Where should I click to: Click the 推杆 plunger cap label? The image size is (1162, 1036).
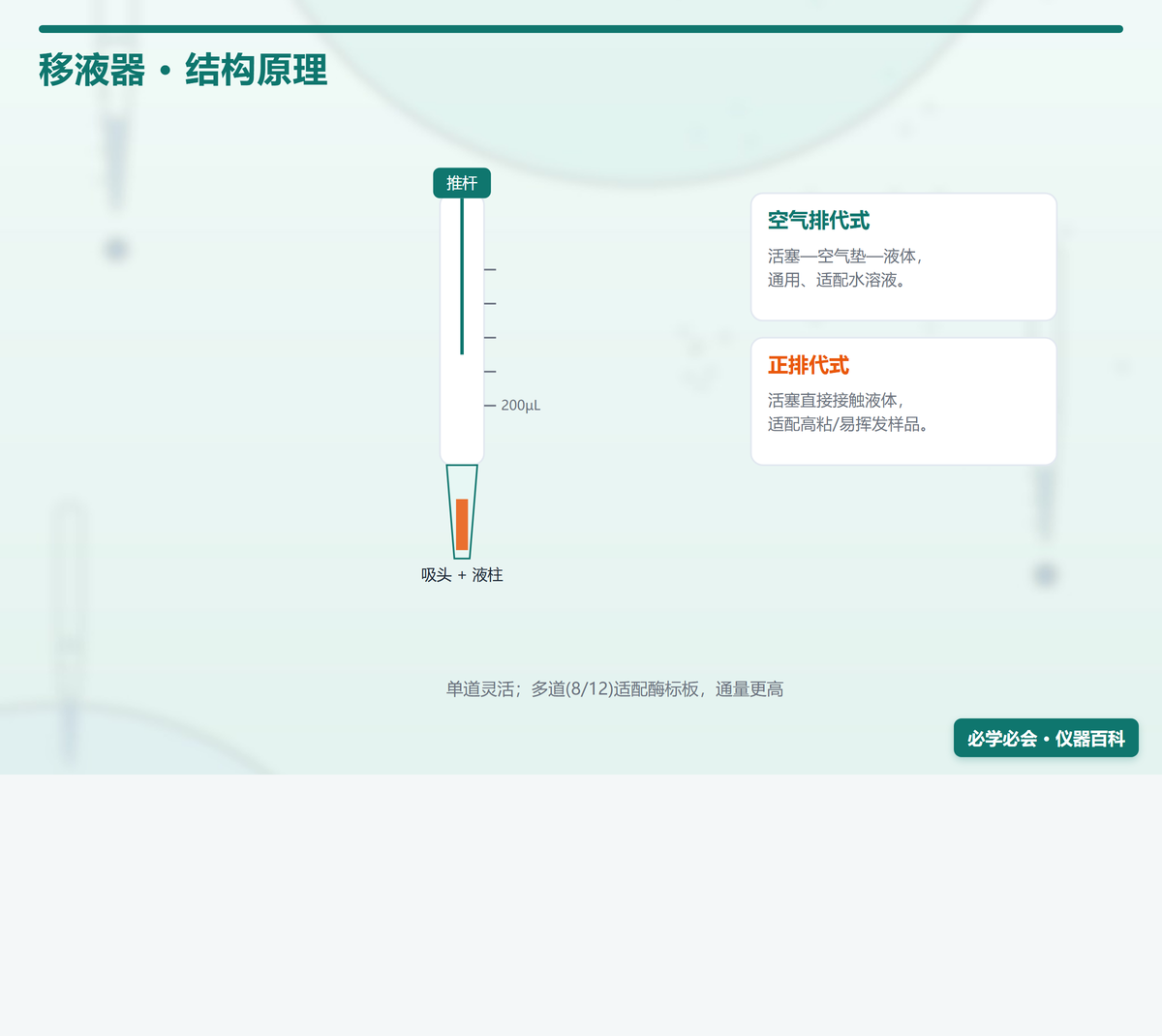[462, 183]
